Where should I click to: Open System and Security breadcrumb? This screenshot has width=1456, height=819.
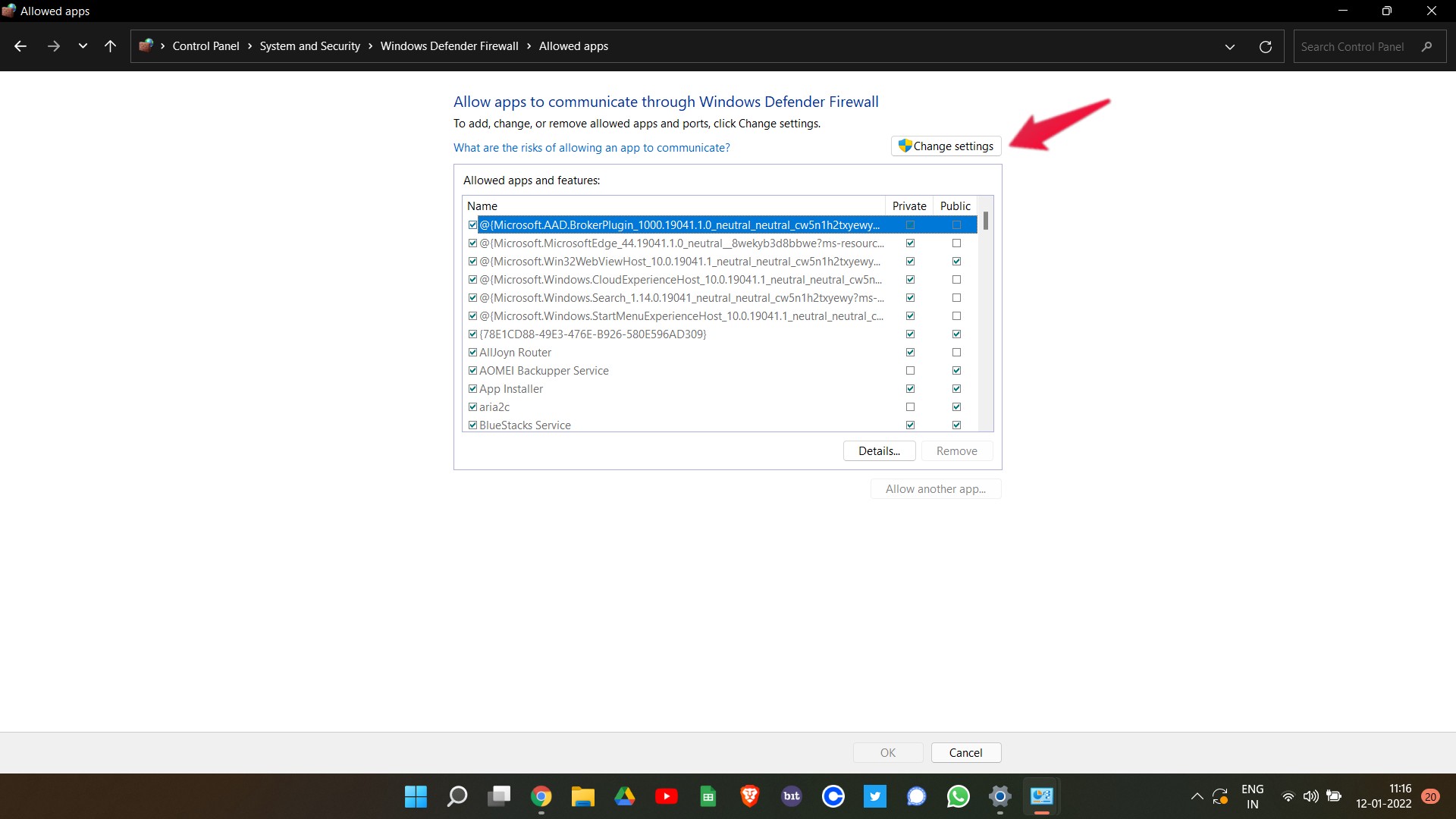click(x=309, y=46)
